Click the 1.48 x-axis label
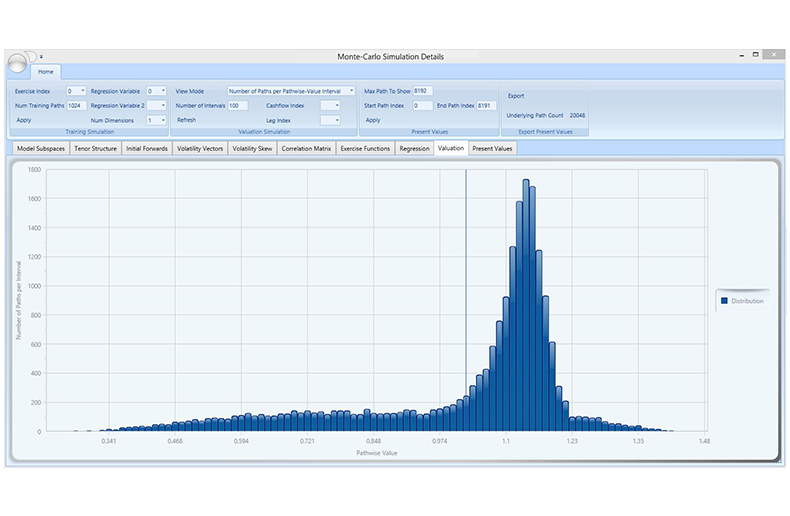Screen dimensions: 790x516 [704, 441]
